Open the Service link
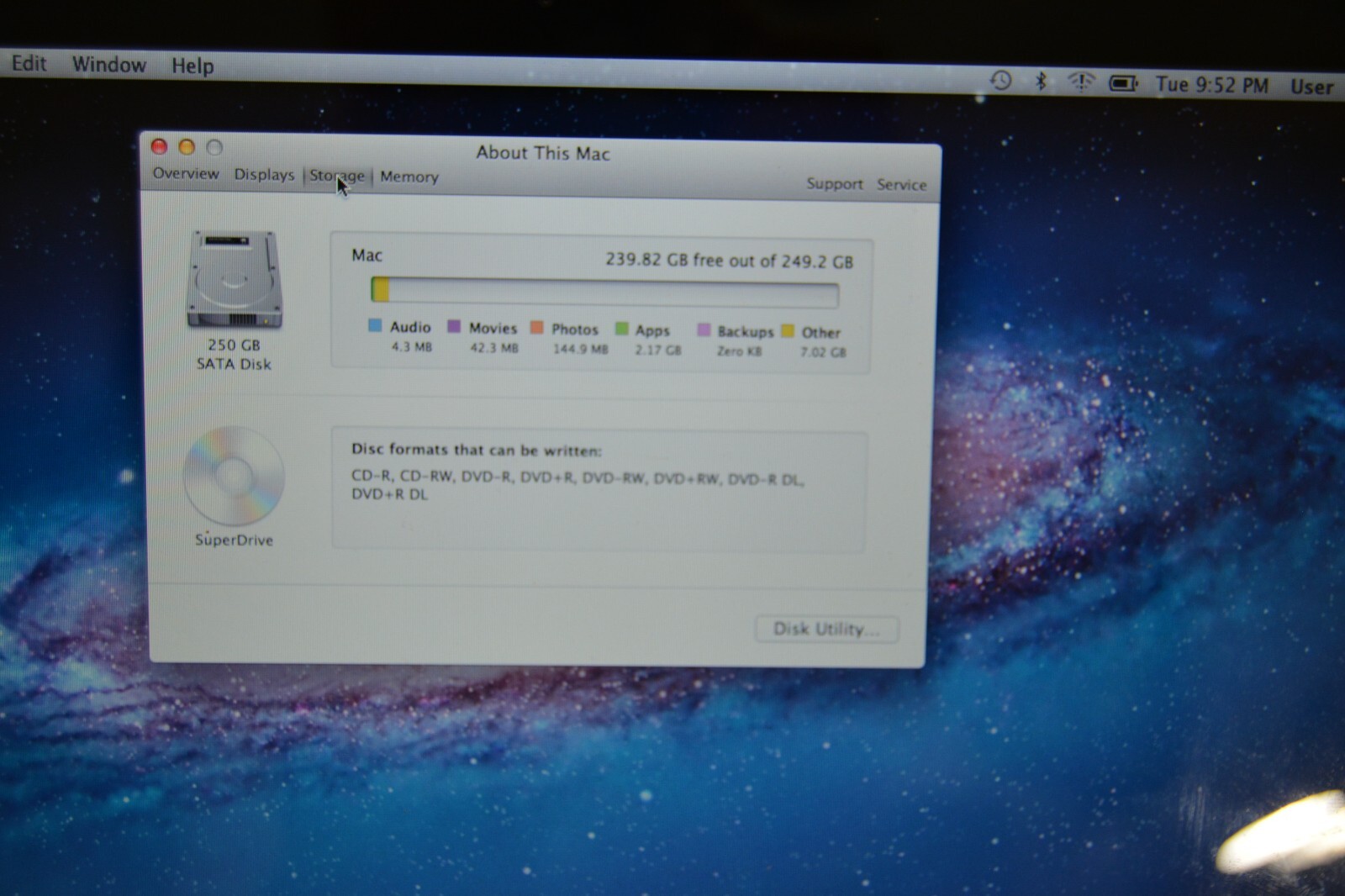Screen dimensions: 1345x896 tap(902, 184)
